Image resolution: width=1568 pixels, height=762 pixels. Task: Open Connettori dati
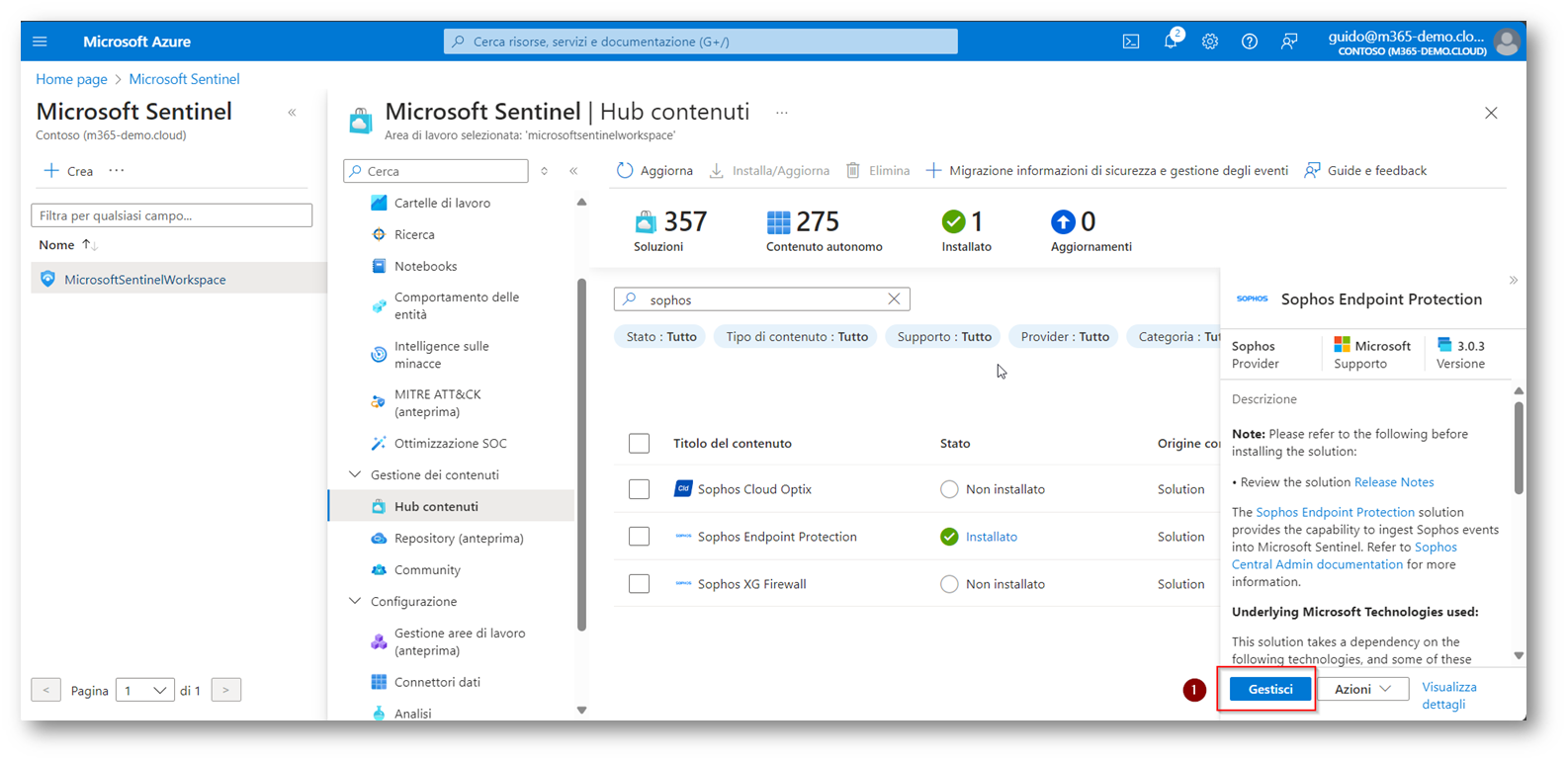(x=437, y=682)
